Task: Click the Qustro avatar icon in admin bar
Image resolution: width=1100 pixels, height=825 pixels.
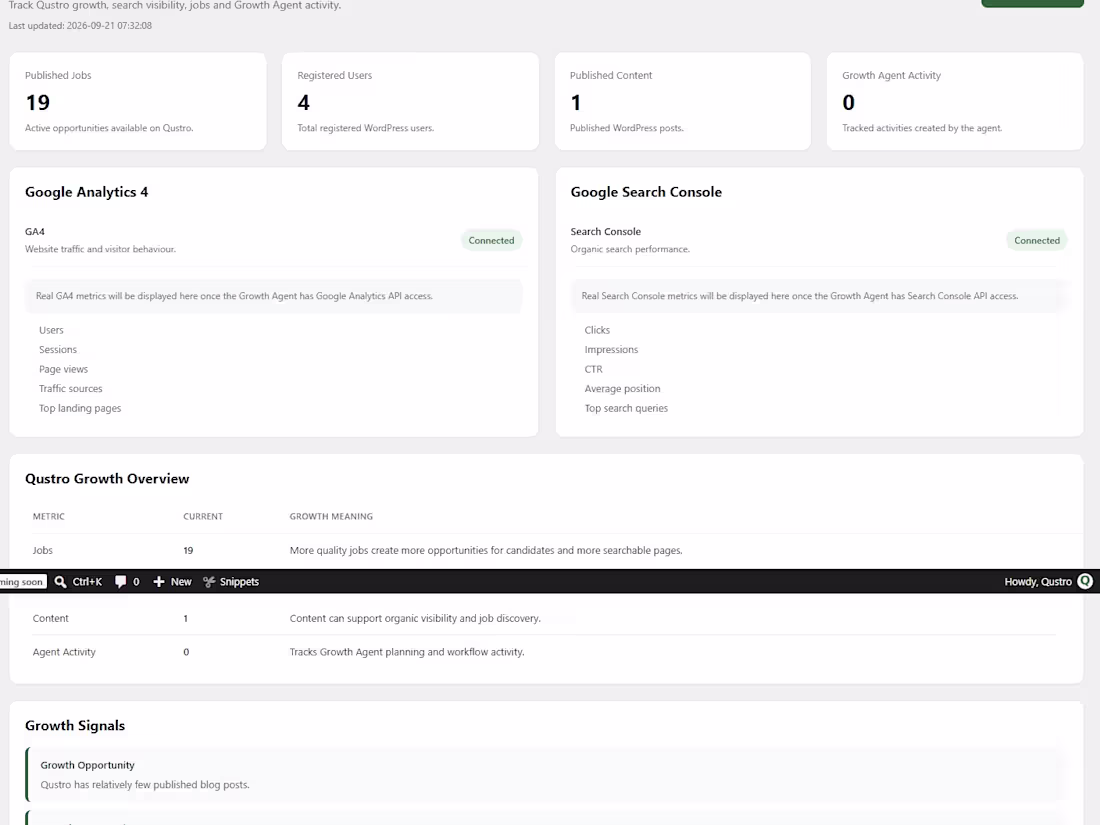Action: (x=1085, y=581)
